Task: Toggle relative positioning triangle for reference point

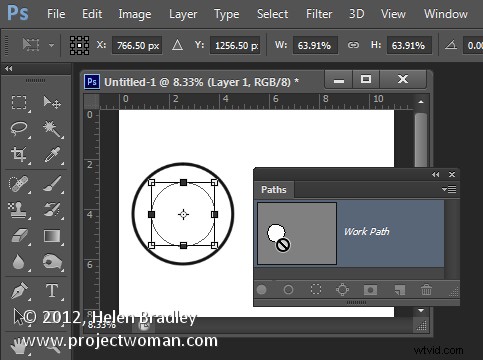Action: (x=177, y=45)
